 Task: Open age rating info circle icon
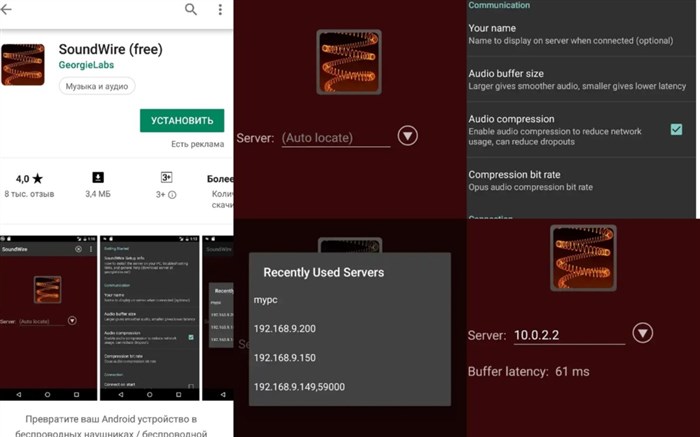coord(172,195)
